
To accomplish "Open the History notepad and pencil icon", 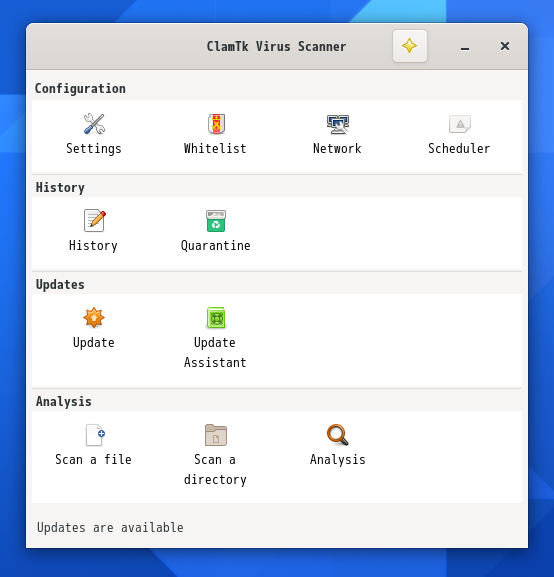I will (94, 221).
